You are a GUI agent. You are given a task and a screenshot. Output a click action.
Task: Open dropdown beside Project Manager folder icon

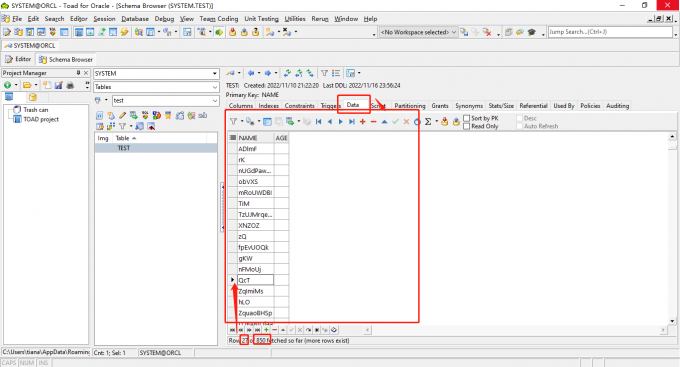(x=36, y=85)
